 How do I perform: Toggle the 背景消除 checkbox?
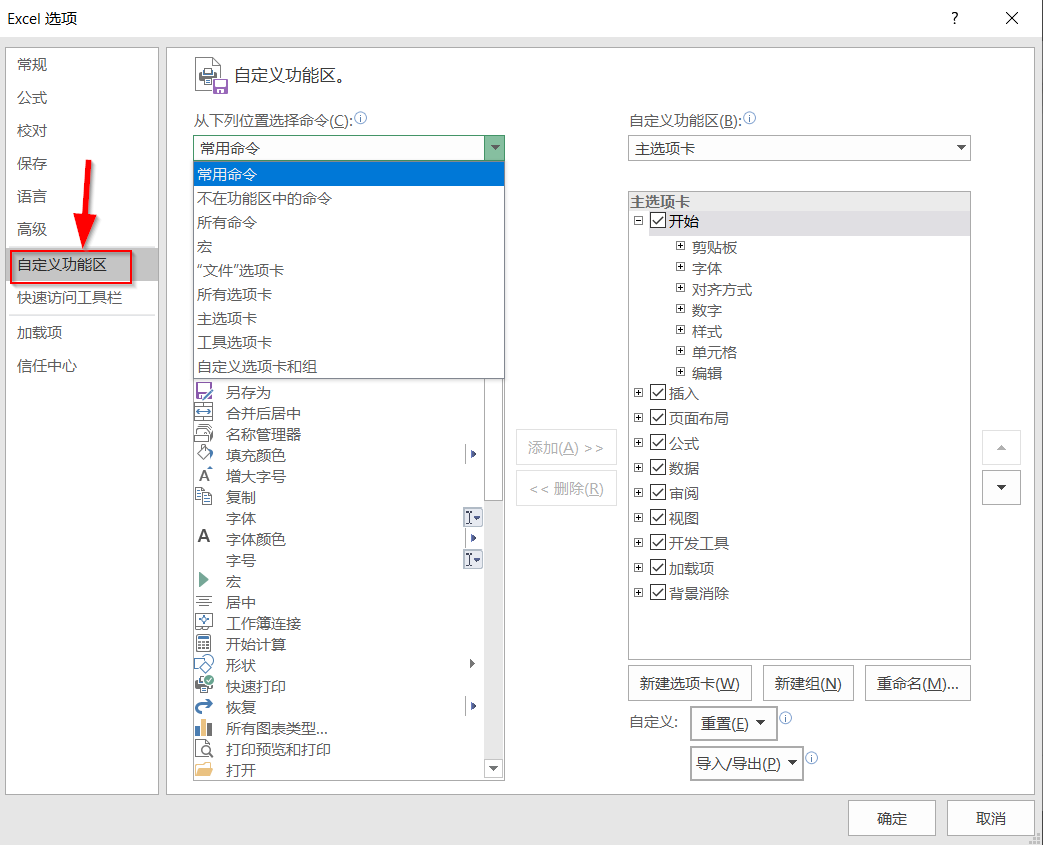(x=658, y=592)
